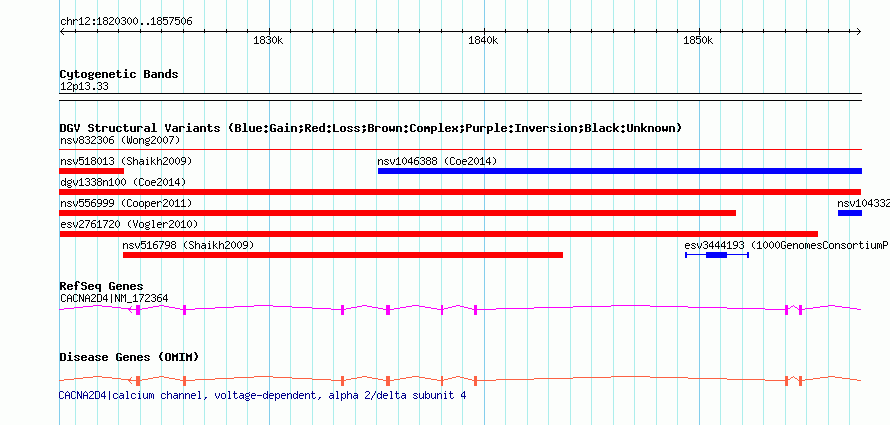Click the 1850k ruler tick label
This screenshot has height=425, width=890.
(698, 40)
